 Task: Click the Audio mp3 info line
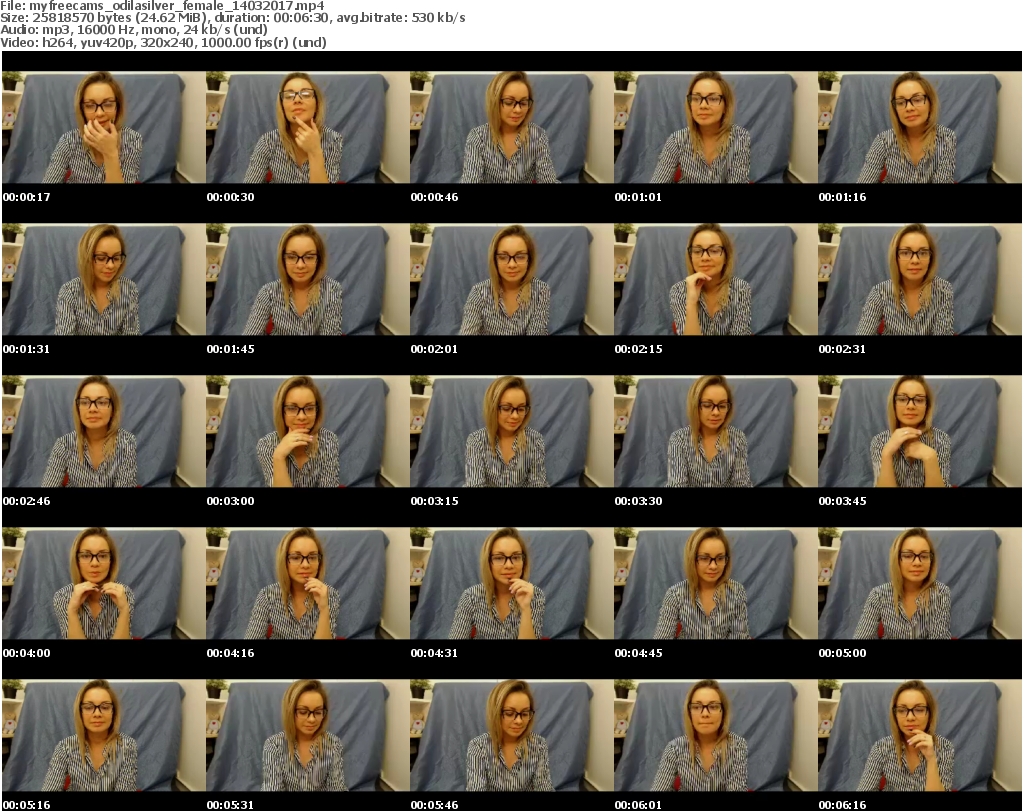click(x=134, y=30)
